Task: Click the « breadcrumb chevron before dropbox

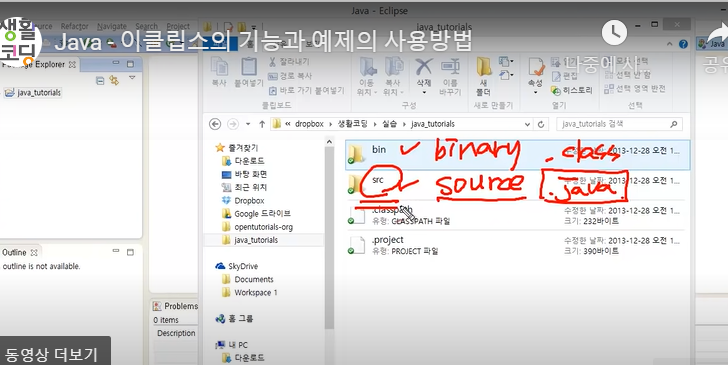Action: pyautogui.click(x=288, y=124)
